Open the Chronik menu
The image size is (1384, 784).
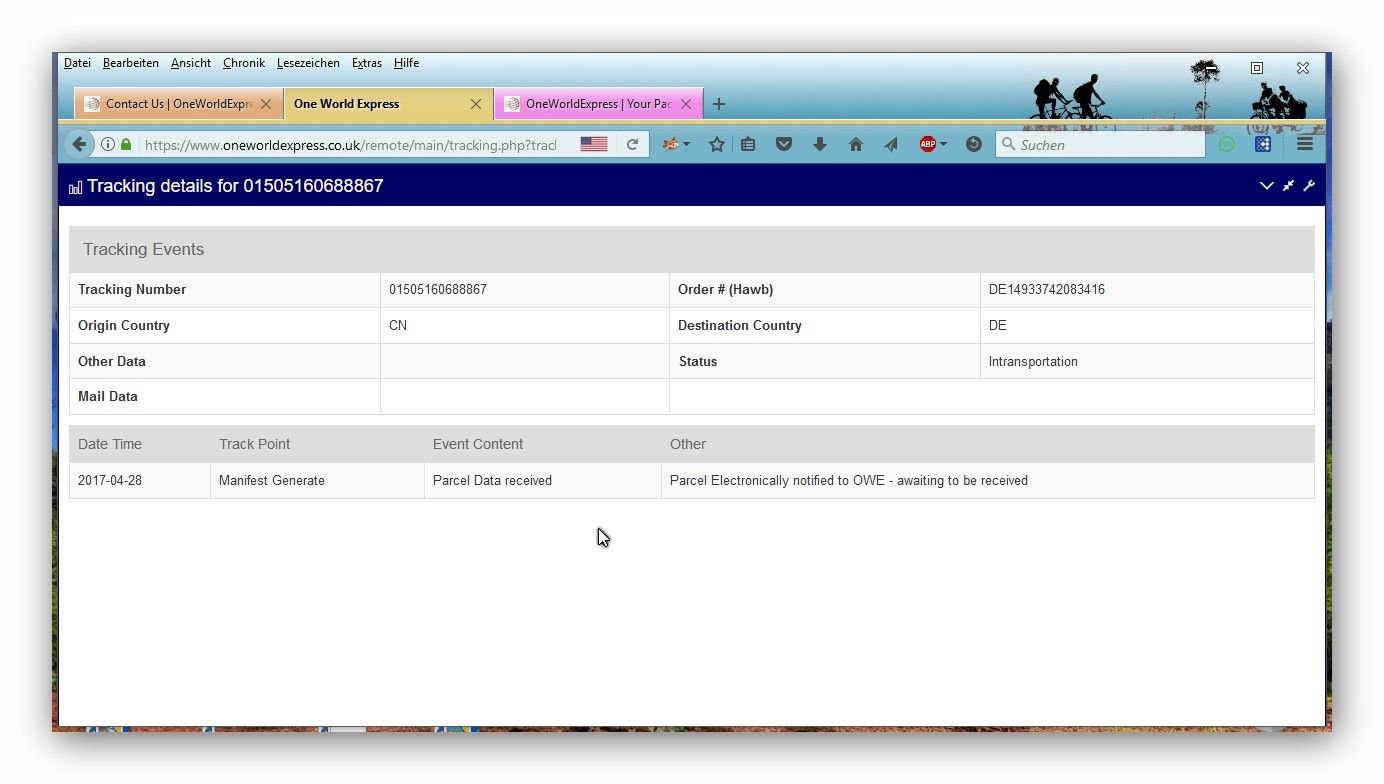coord(244,63)
